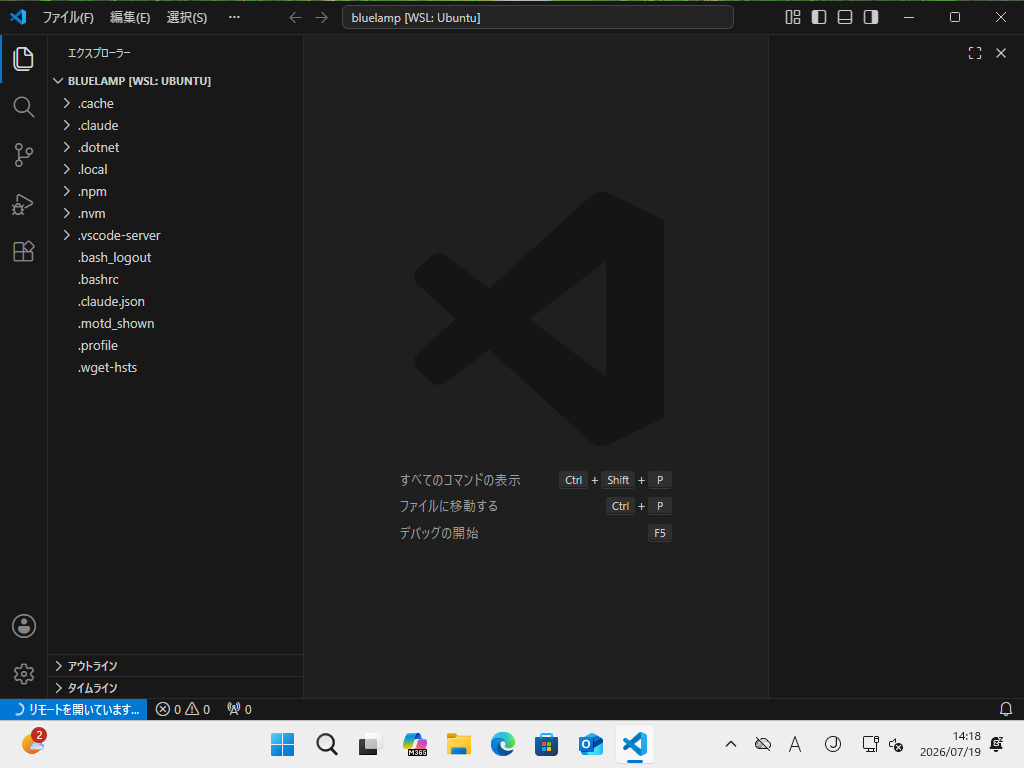Open the ファイル(F) menu
1024x768 pixels.
click(68, 18)
